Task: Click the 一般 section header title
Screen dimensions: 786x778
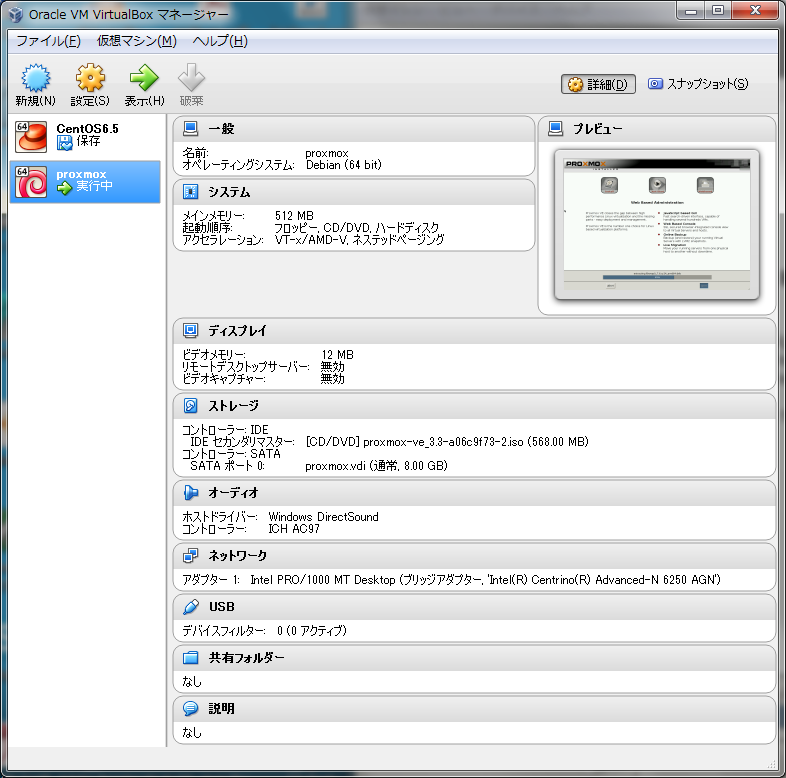Action: point(221,129)
